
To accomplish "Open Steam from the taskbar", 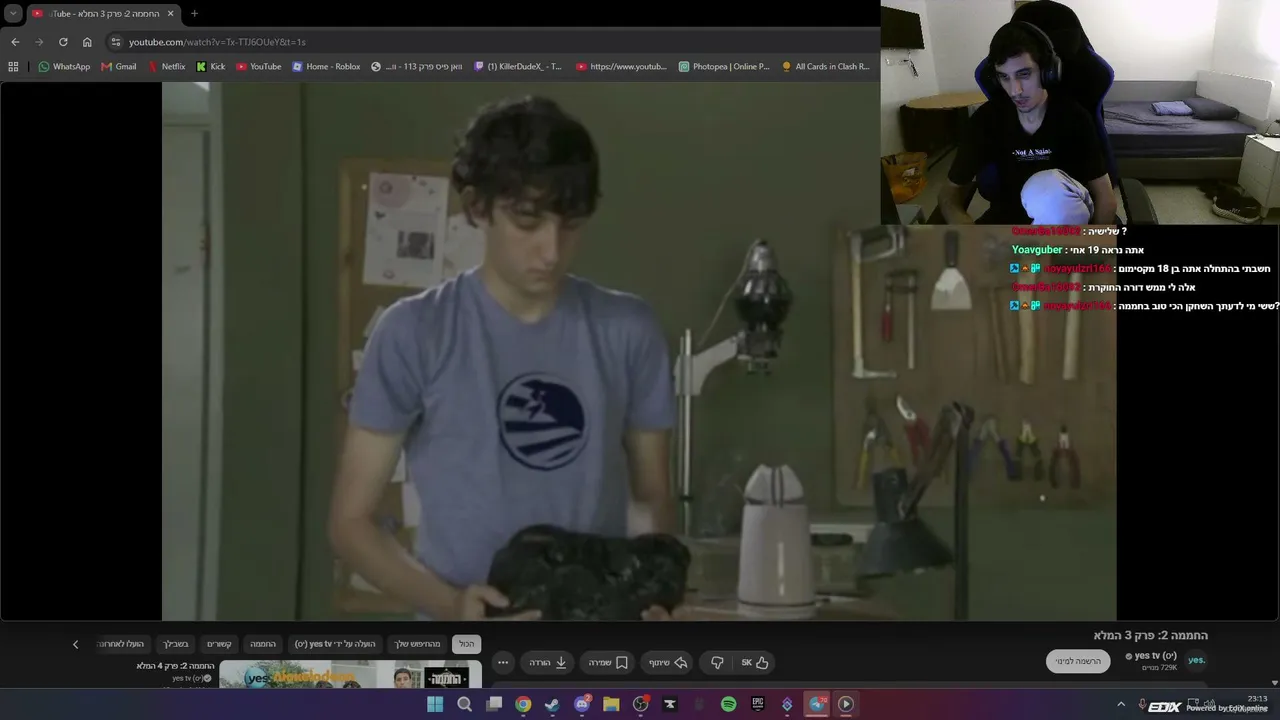I will pyautogui.click(x=552, y=704).
